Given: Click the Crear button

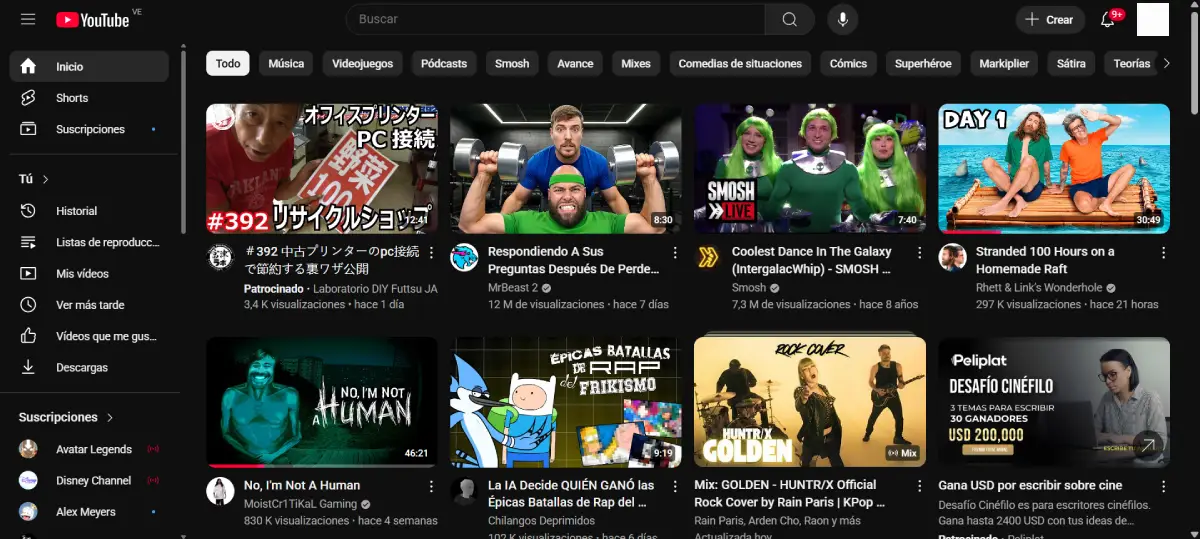Looking at the screenshot, I should click(1048, 20).
